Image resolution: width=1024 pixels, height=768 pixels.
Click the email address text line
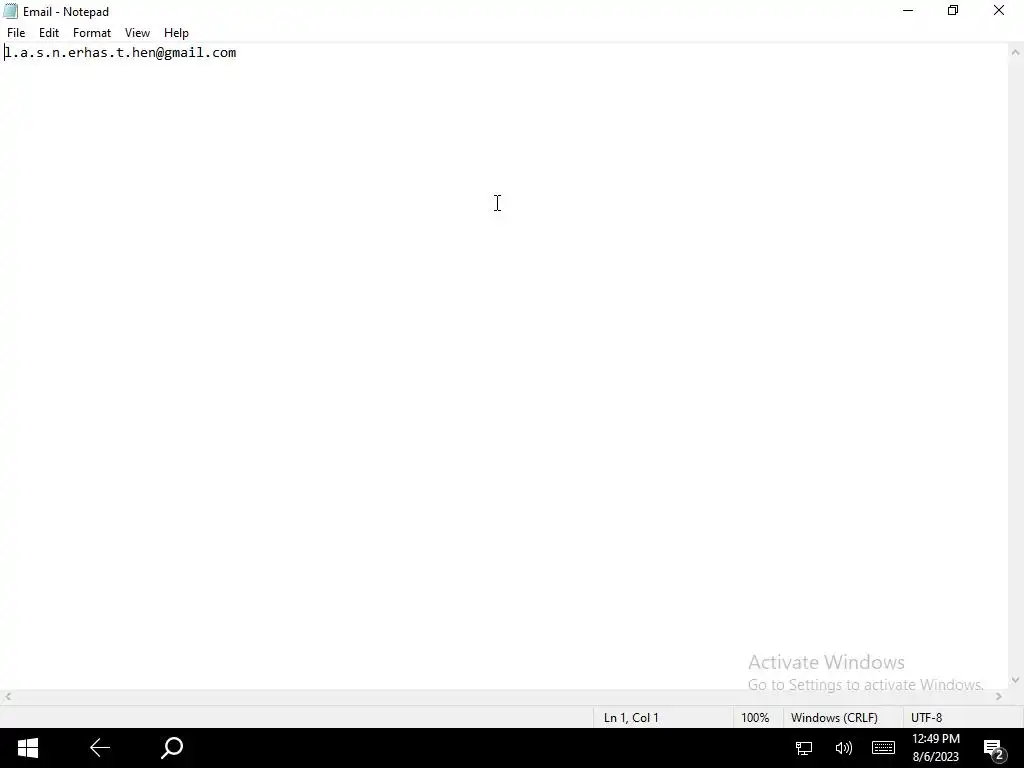point(120,53)
